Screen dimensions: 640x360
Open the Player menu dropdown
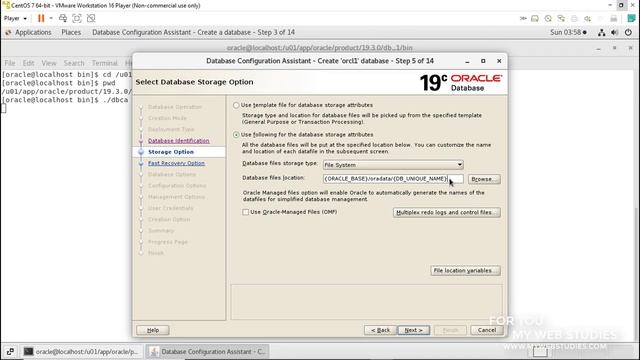click(x=15, y=18)
